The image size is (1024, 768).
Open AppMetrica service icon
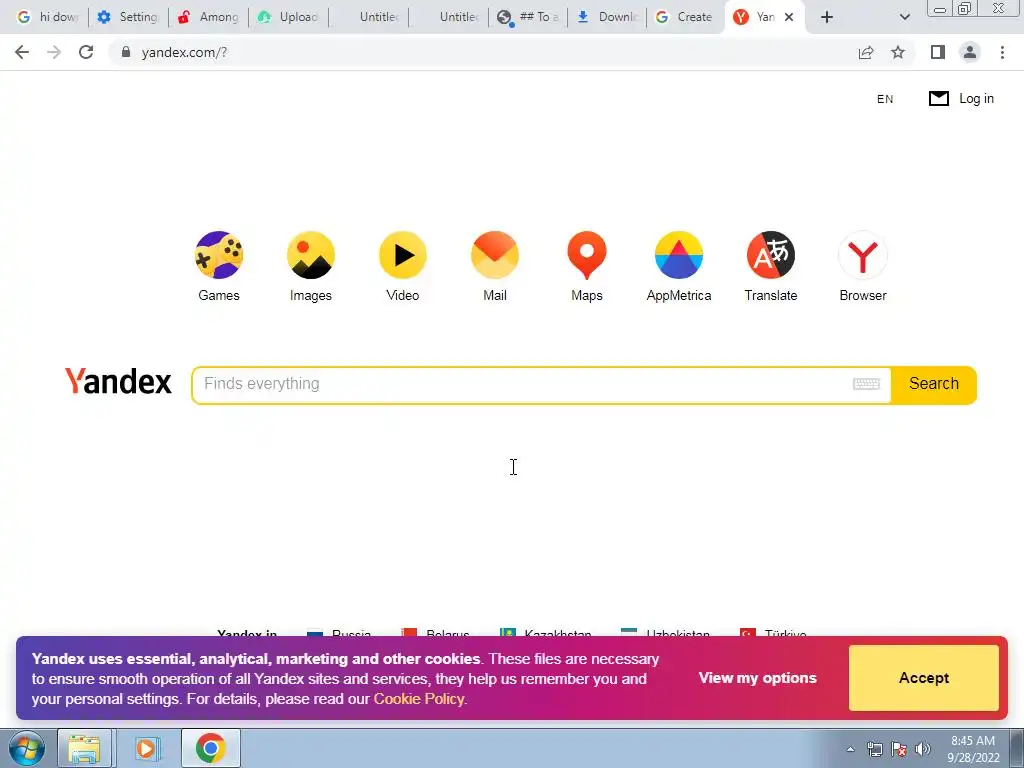tap(679, 255)
